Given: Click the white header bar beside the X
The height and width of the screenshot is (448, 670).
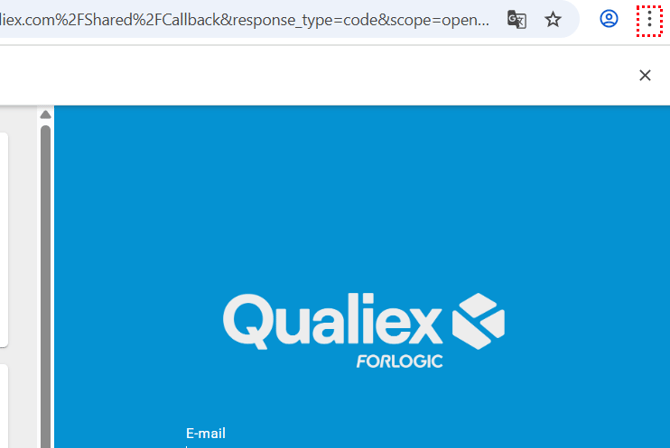Looking at the screenshot, I should (x=316, y=75).
